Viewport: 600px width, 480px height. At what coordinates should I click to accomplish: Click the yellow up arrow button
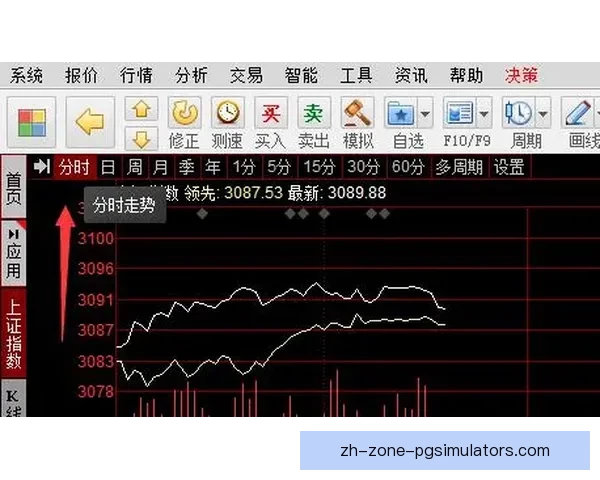click(x=141, y=109)
